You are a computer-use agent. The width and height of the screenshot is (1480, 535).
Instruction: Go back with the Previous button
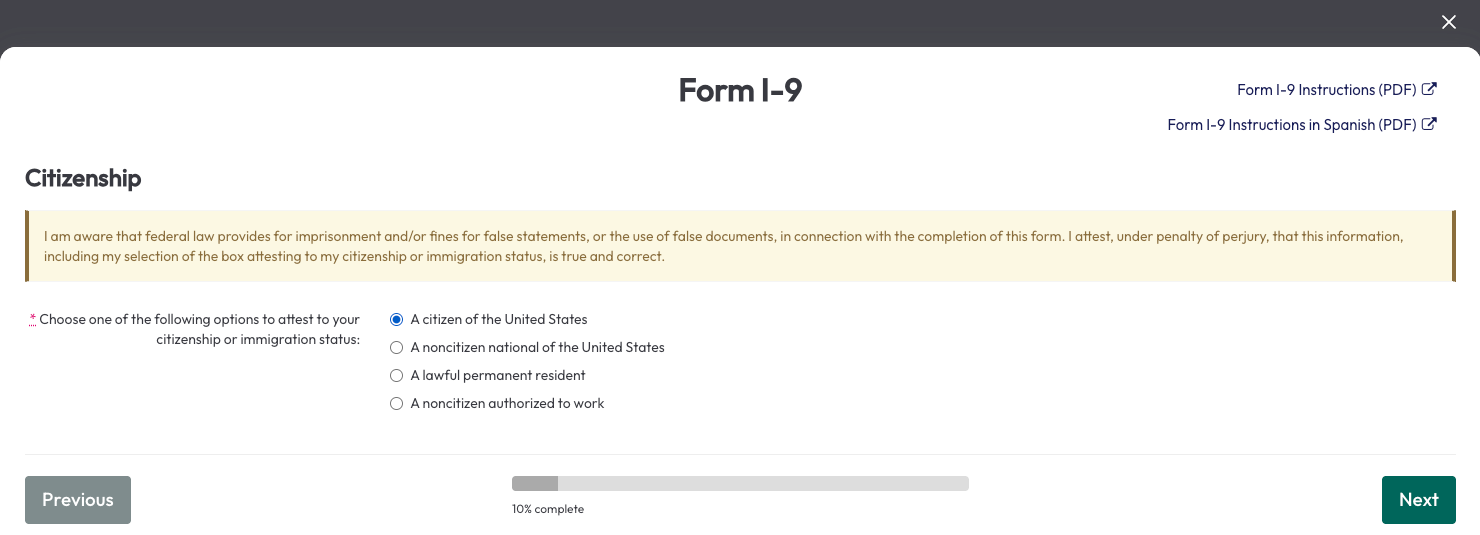coord(78,500)
